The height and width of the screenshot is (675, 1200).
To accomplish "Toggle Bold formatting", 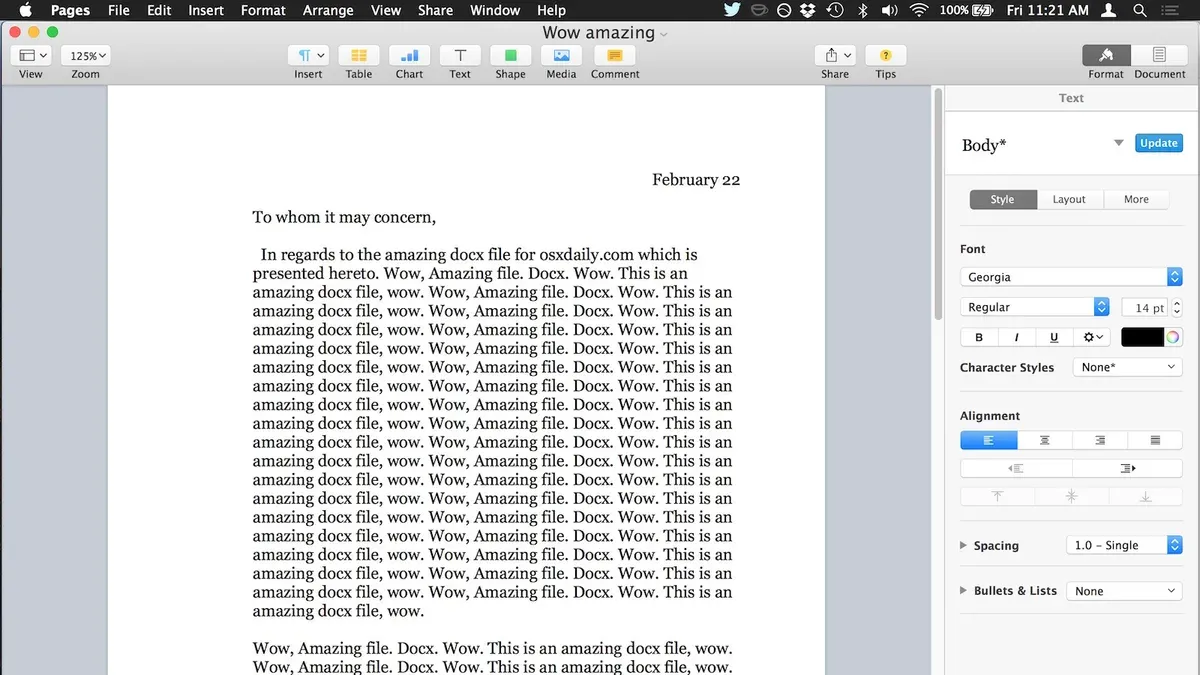I will pyautogui.click(x=979, y=337).
